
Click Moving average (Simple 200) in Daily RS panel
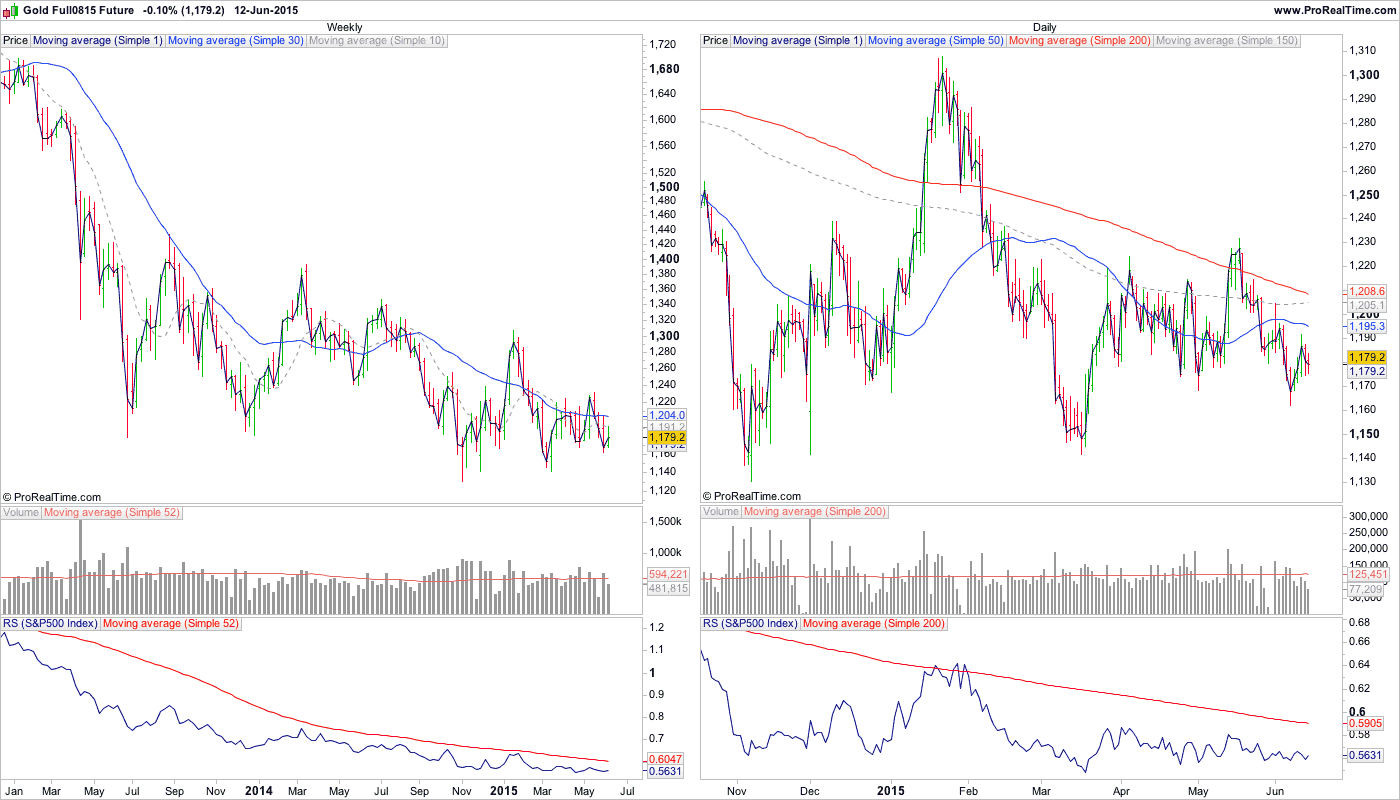[x=873, y=623]
